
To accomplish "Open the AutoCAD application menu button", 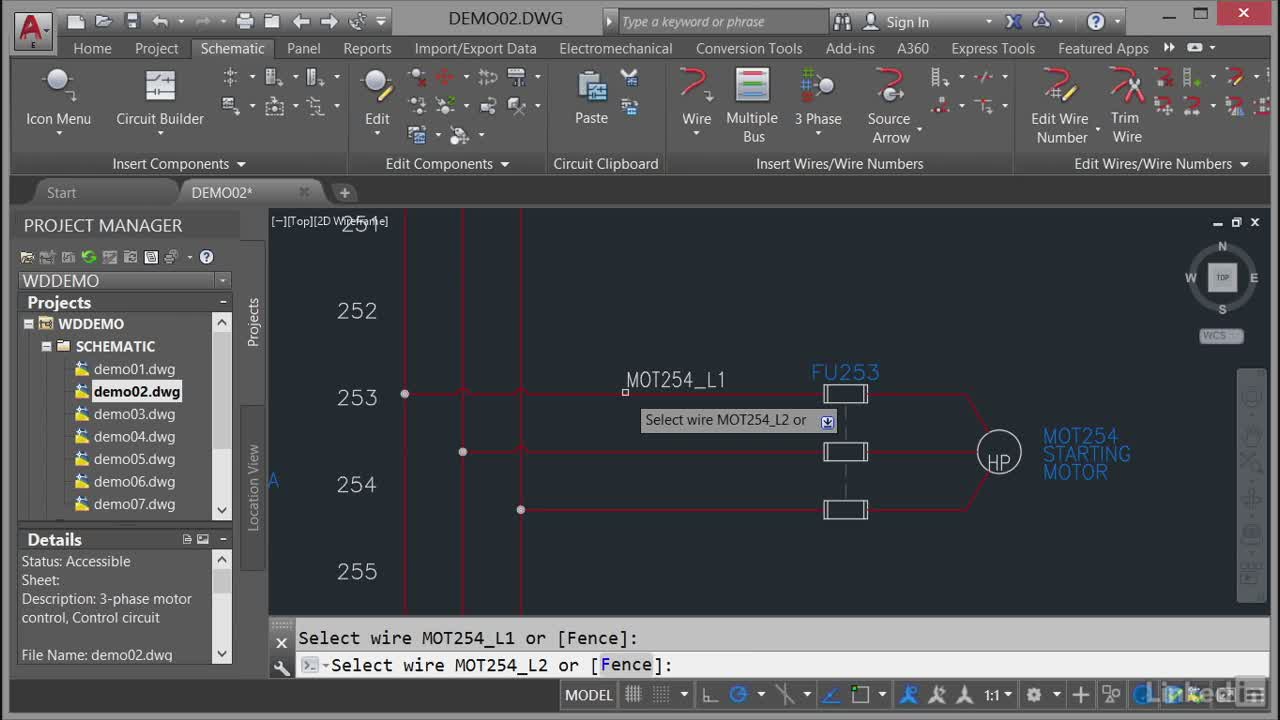I will [x=33, y=30].
